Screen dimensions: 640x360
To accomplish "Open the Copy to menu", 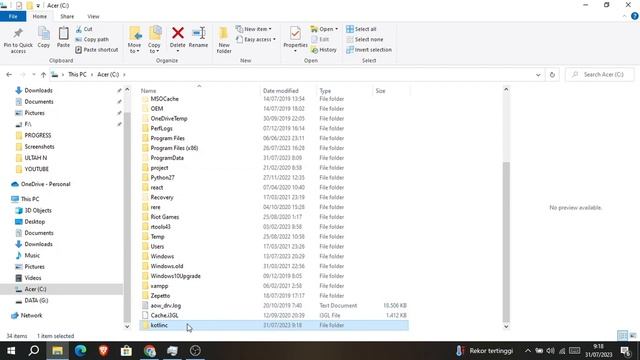I will click(x=154, y=40).
